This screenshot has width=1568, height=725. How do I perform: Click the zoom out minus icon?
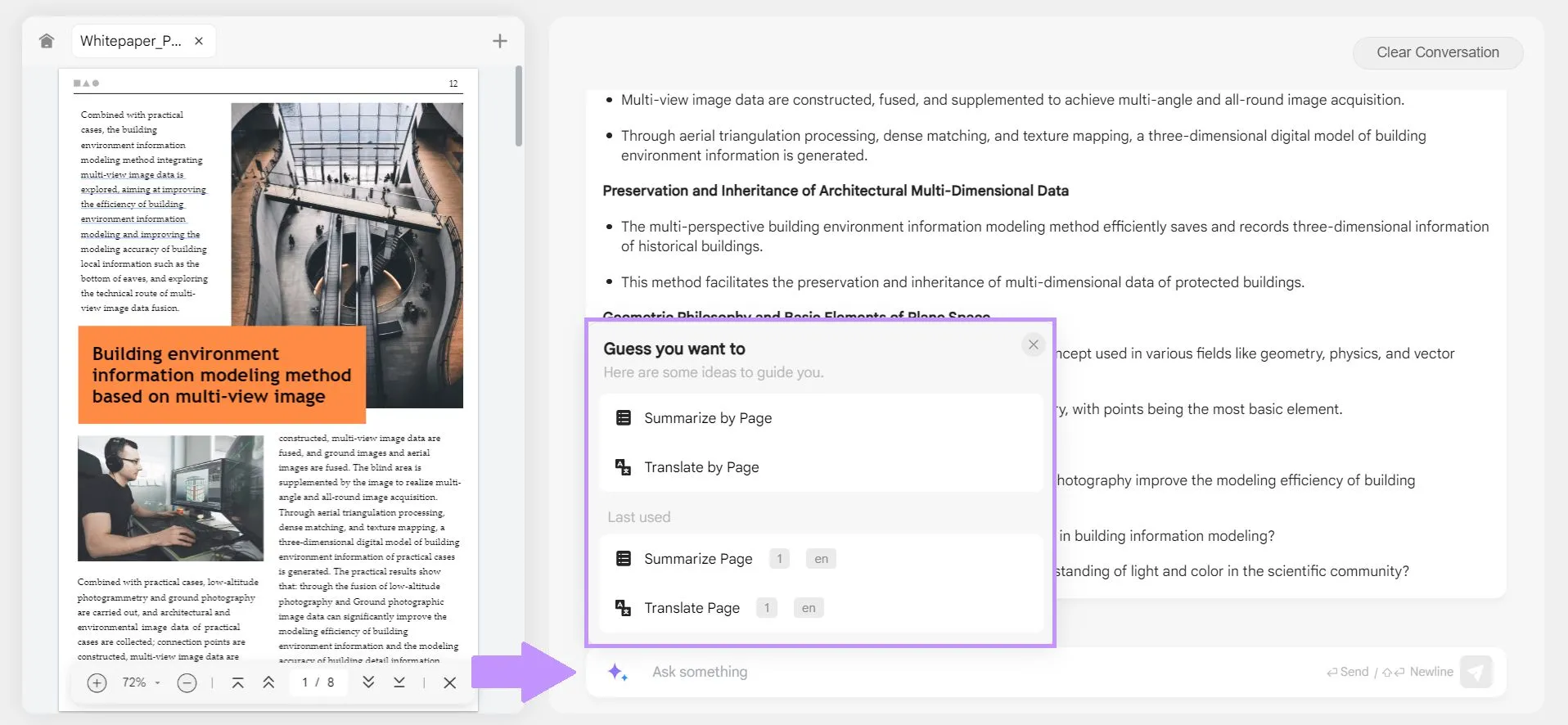(187, 682)
